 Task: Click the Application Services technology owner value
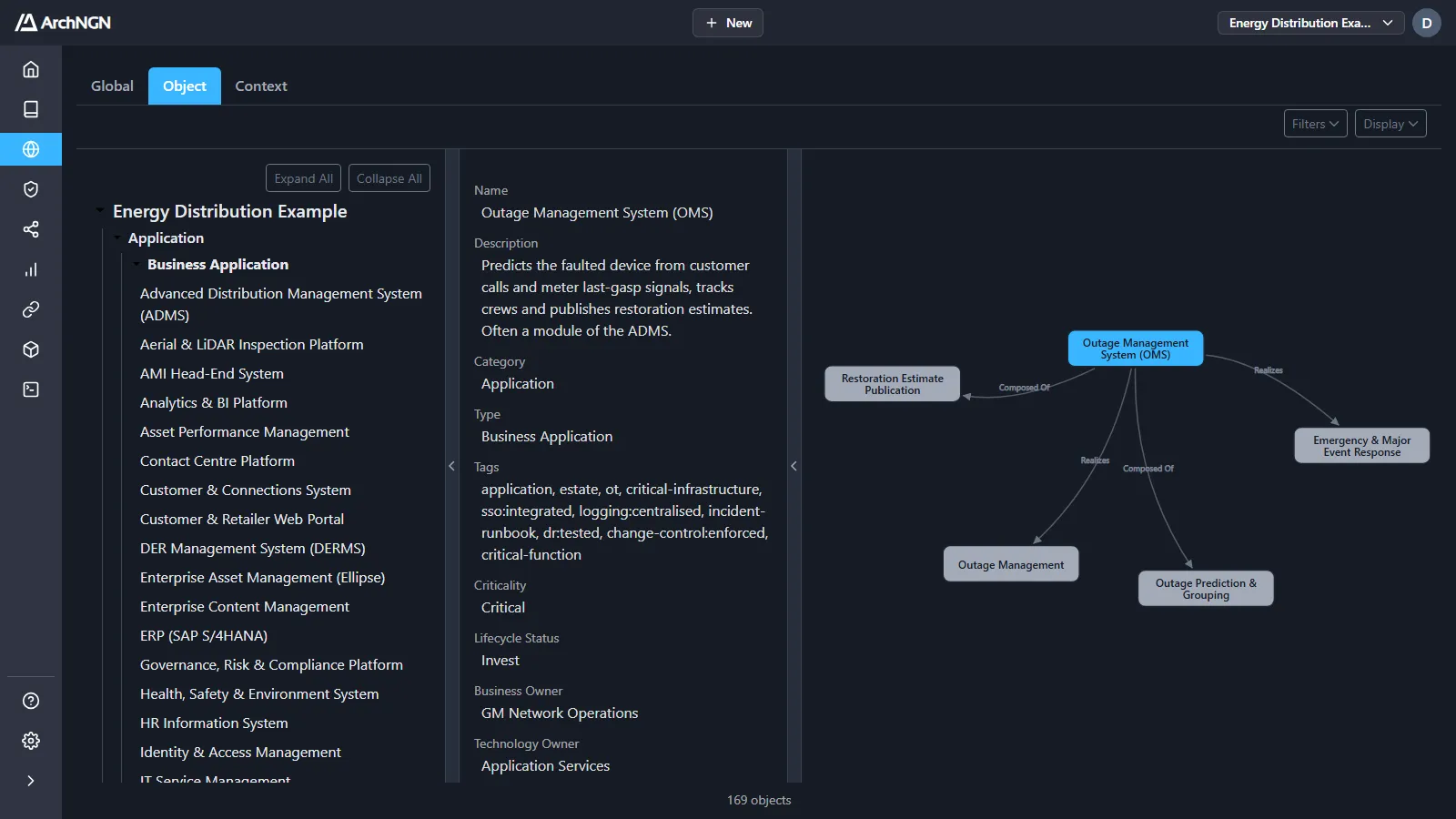click(545, 766)
